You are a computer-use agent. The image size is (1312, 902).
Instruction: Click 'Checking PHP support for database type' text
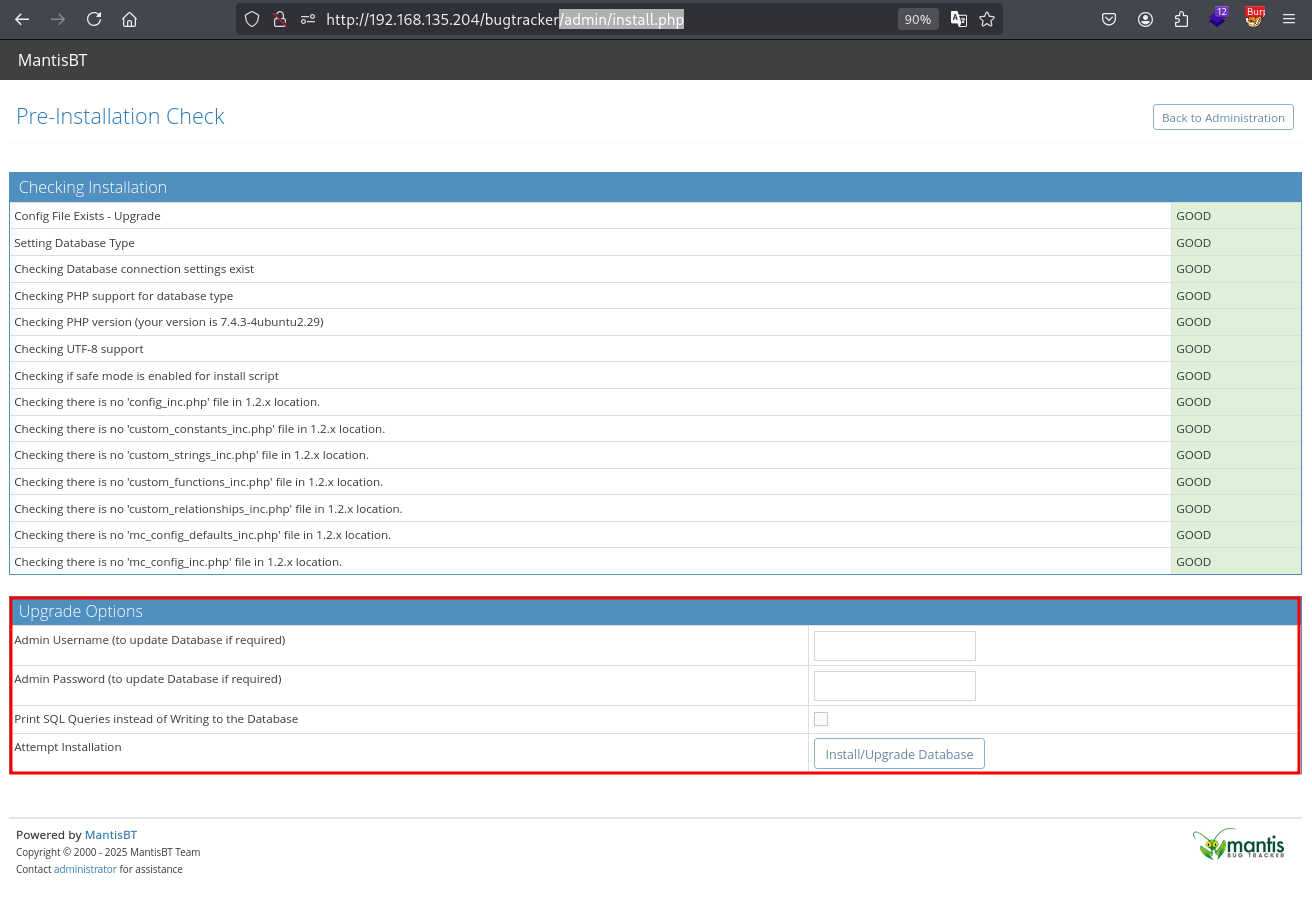click(124, 296)
